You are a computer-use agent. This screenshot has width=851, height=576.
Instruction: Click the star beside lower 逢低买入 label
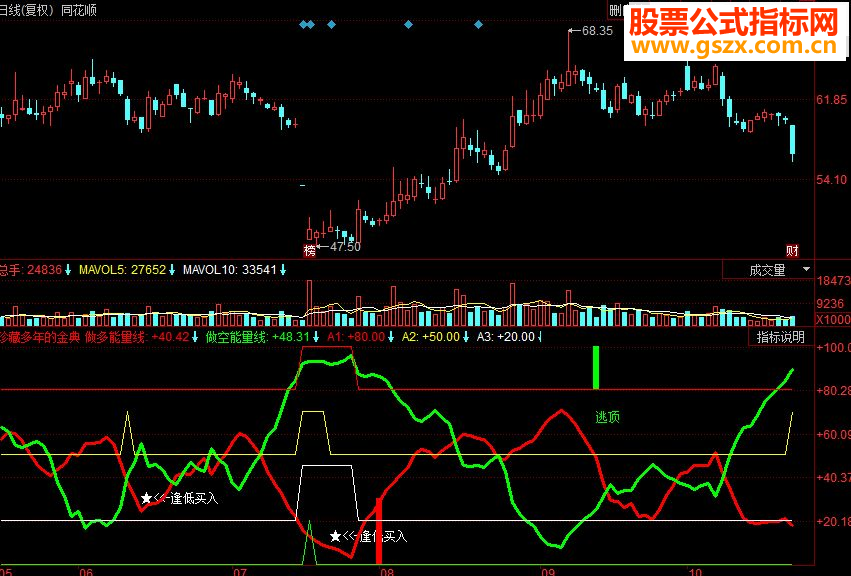[335, 537]
